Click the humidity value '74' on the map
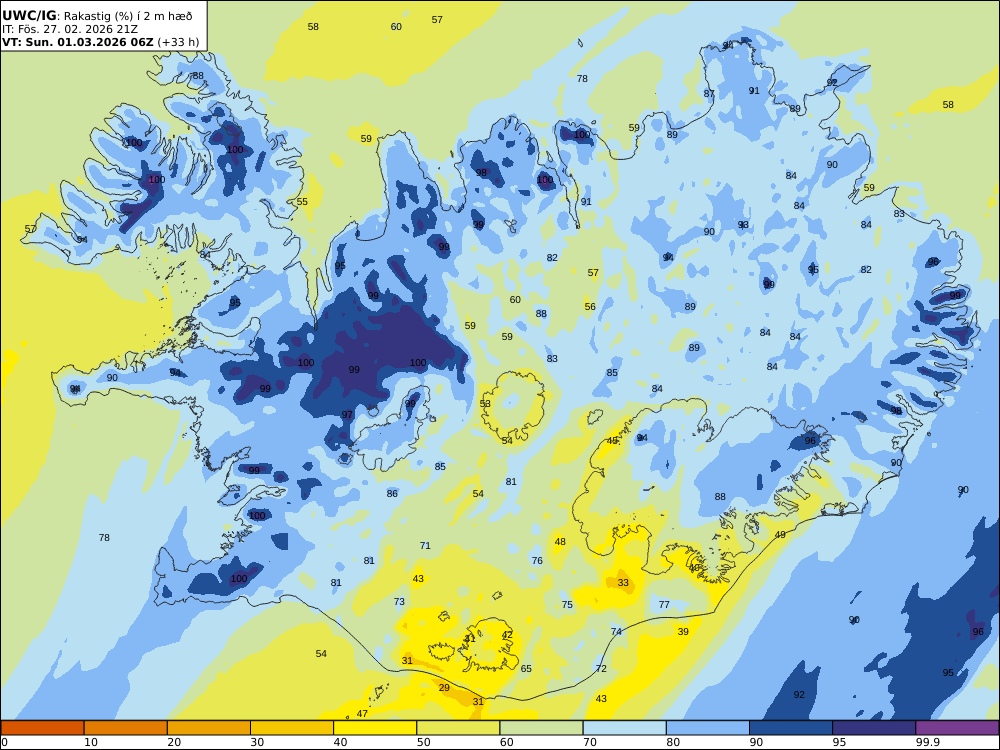 (x=616, y=632)
